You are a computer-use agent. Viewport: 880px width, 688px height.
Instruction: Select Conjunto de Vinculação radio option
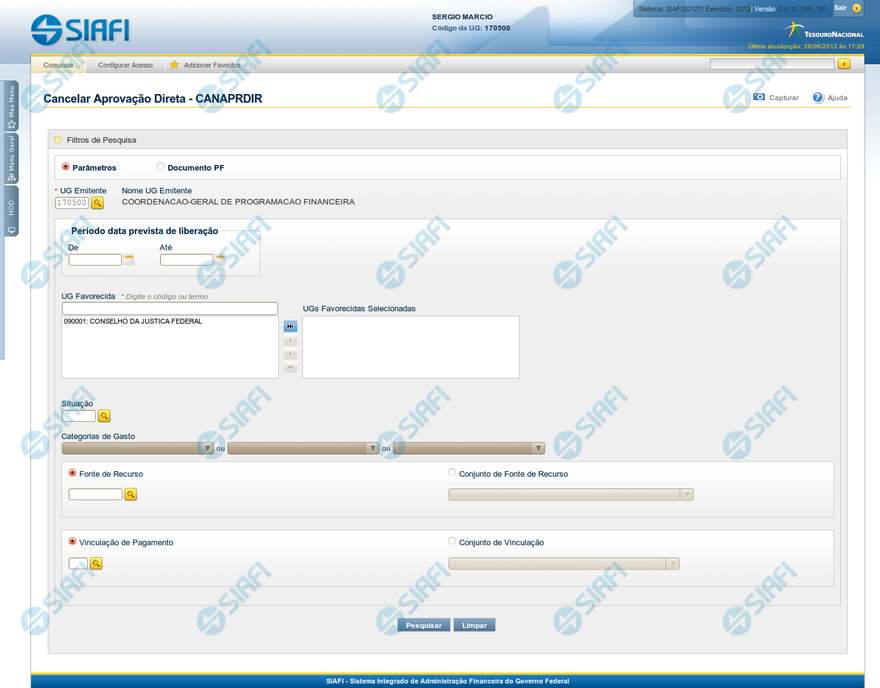pyautogui.click(x=452, y=542)
